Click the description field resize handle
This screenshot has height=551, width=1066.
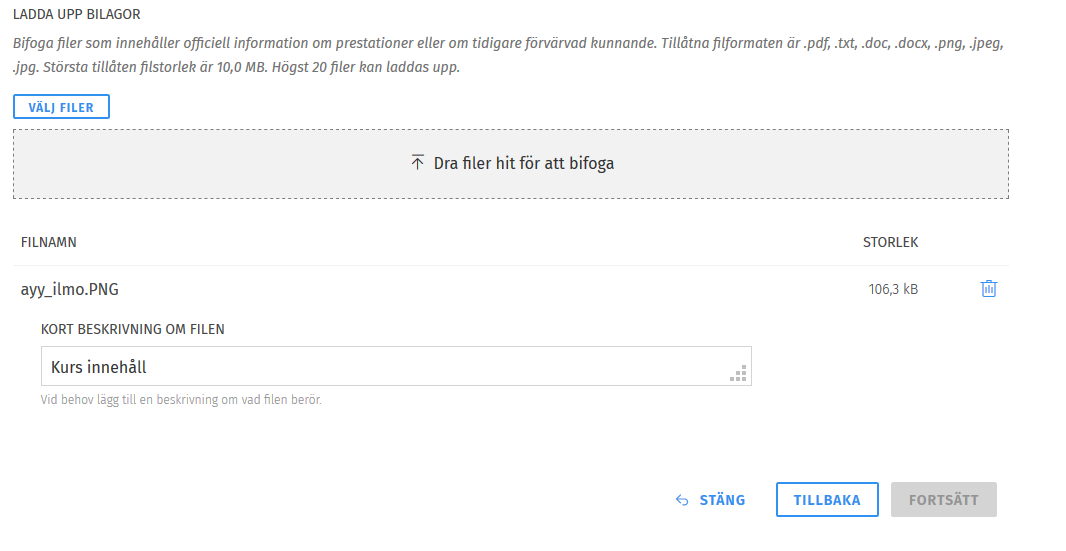click(x=739, y=375)
